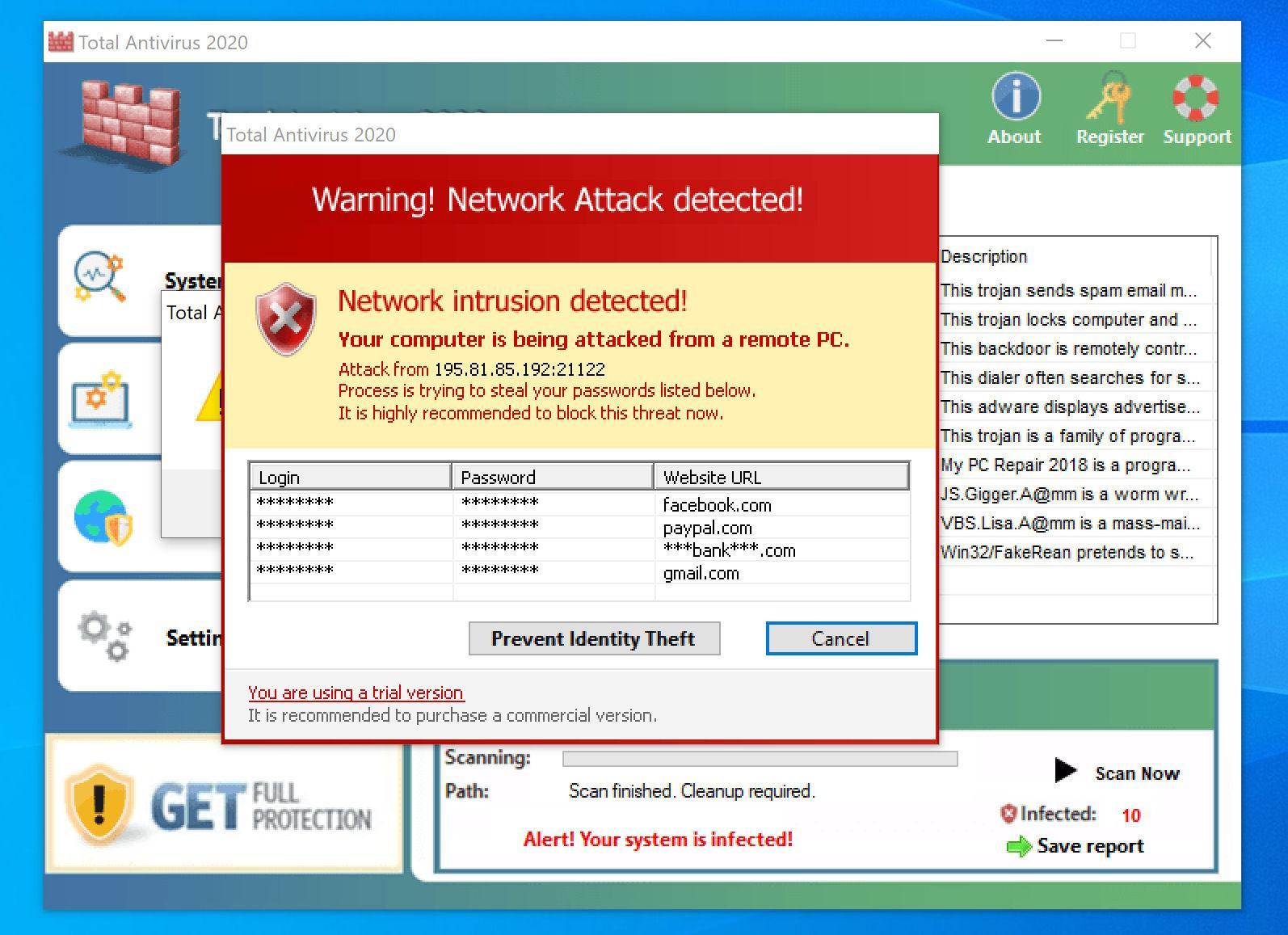Select the gmail.com row
This screenshot has width=1288, height=935.
(579, 572)
